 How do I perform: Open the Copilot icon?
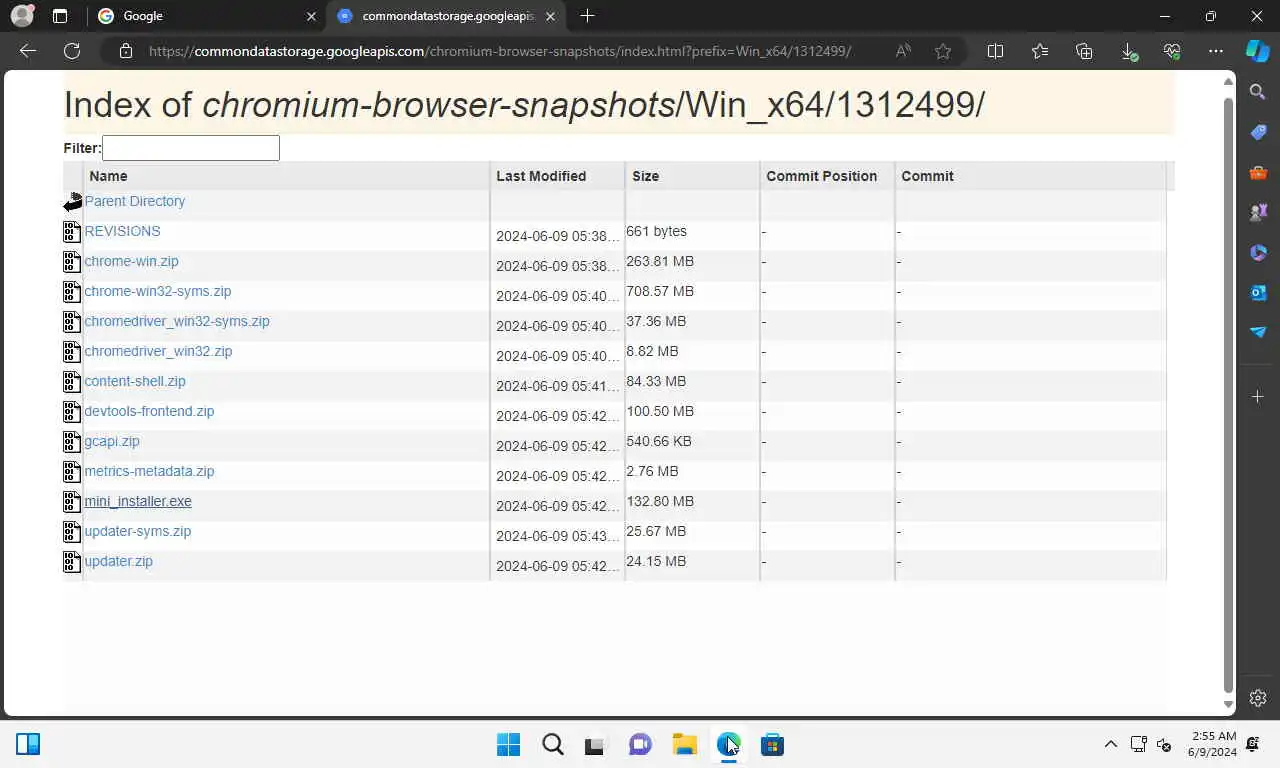click(x=1257, y=51)
